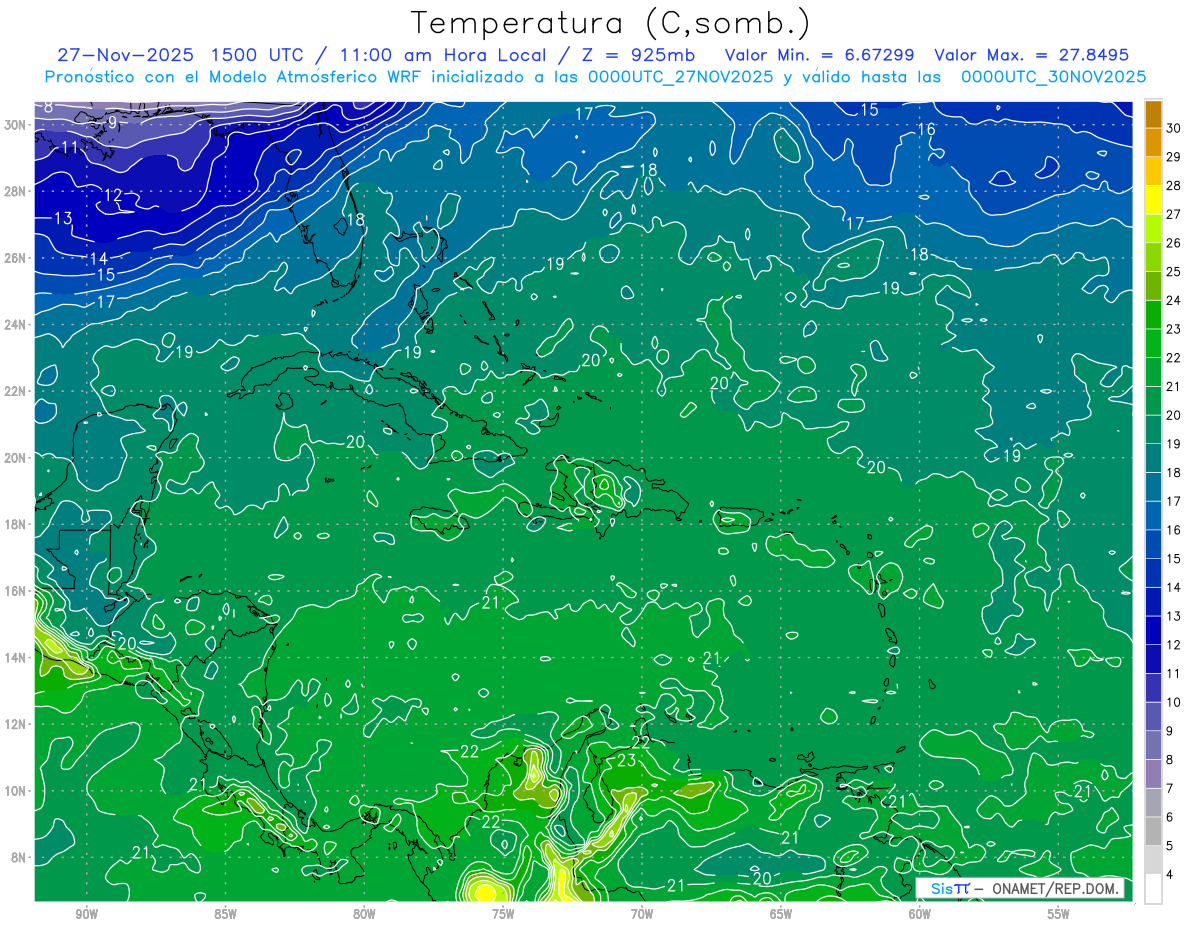The image size is (1200, 927).
Task: Click the "0000UTC_30NOV2025" valid-until text
Action: coord(1053,77)
